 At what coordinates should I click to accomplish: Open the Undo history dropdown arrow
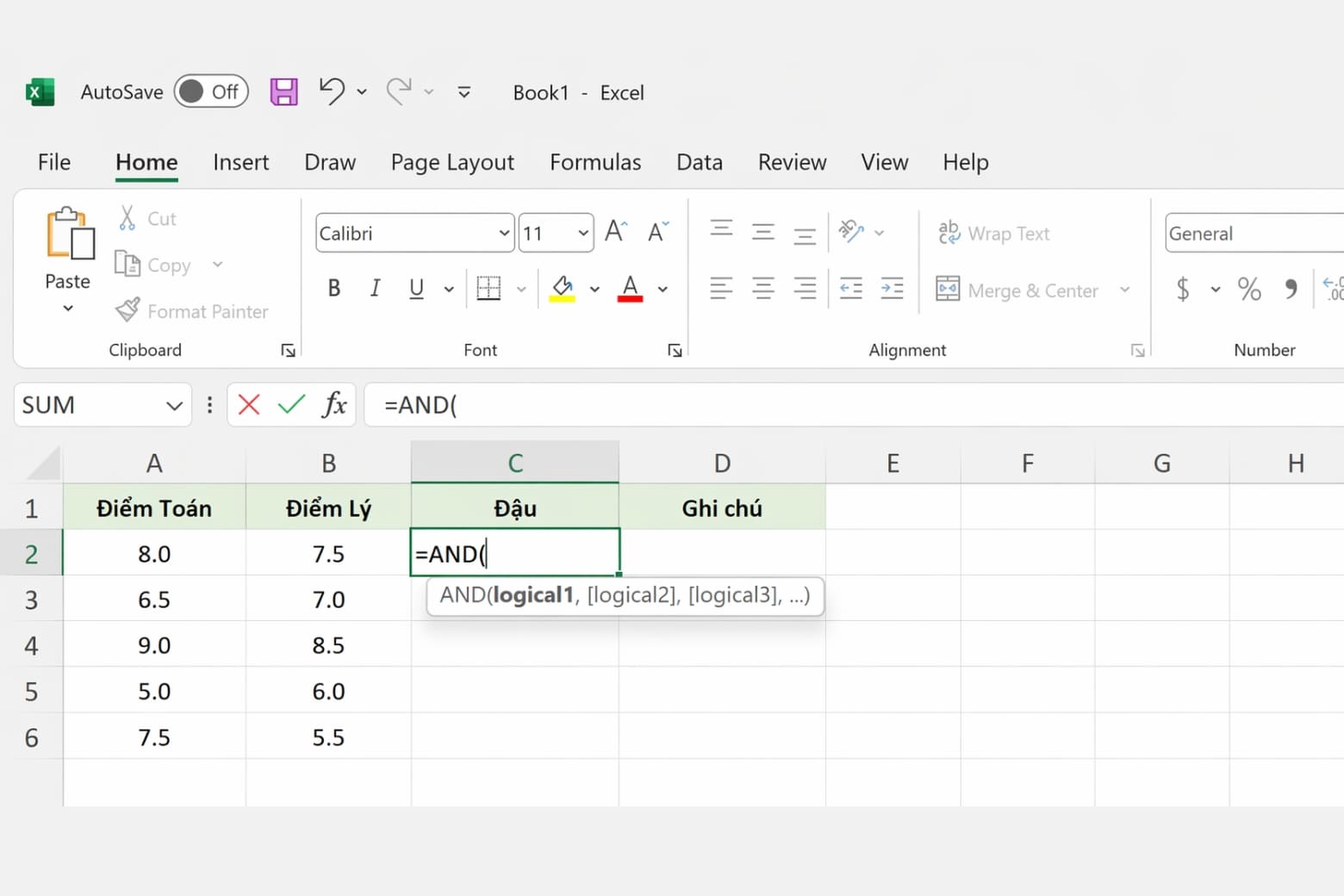click(362, 92)
